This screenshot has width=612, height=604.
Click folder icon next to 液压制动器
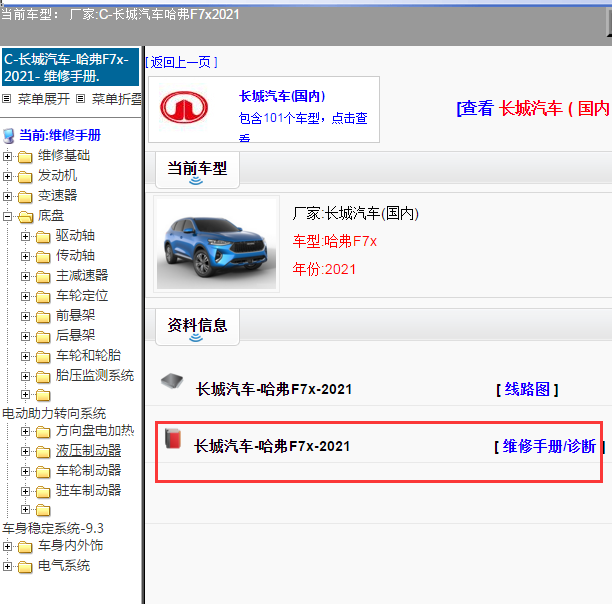[x=43, y=451]
